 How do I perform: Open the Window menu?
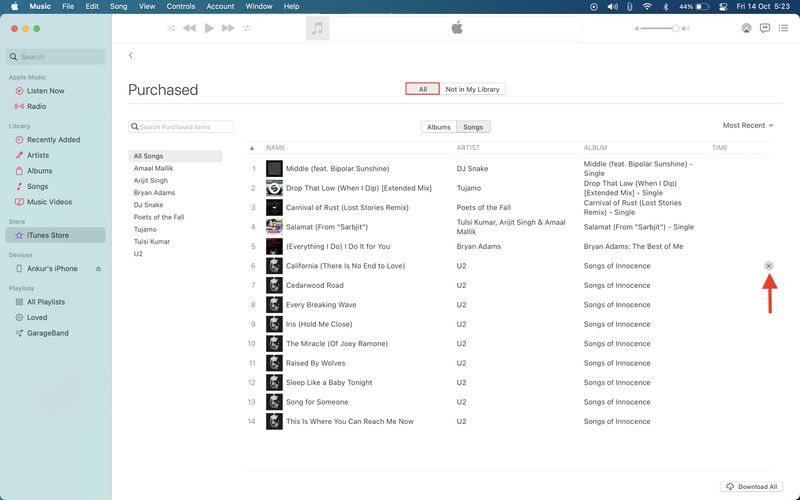tap(259, 7)
